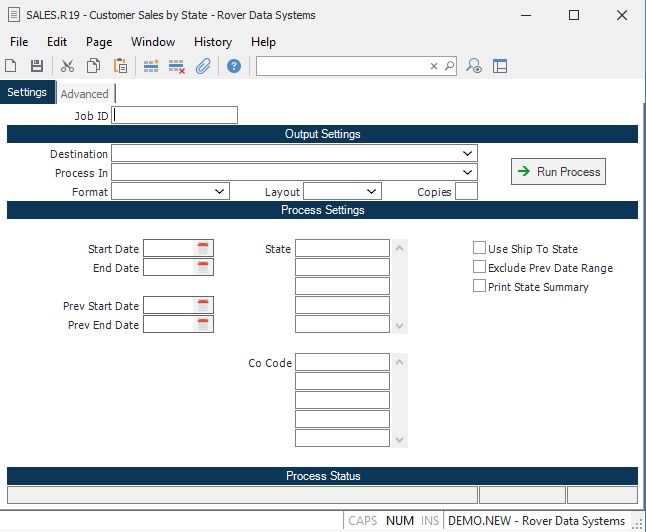The height and width of the screenshot is (532, 646).
Task: Click the delete row icon with red X
Action: 177,66
